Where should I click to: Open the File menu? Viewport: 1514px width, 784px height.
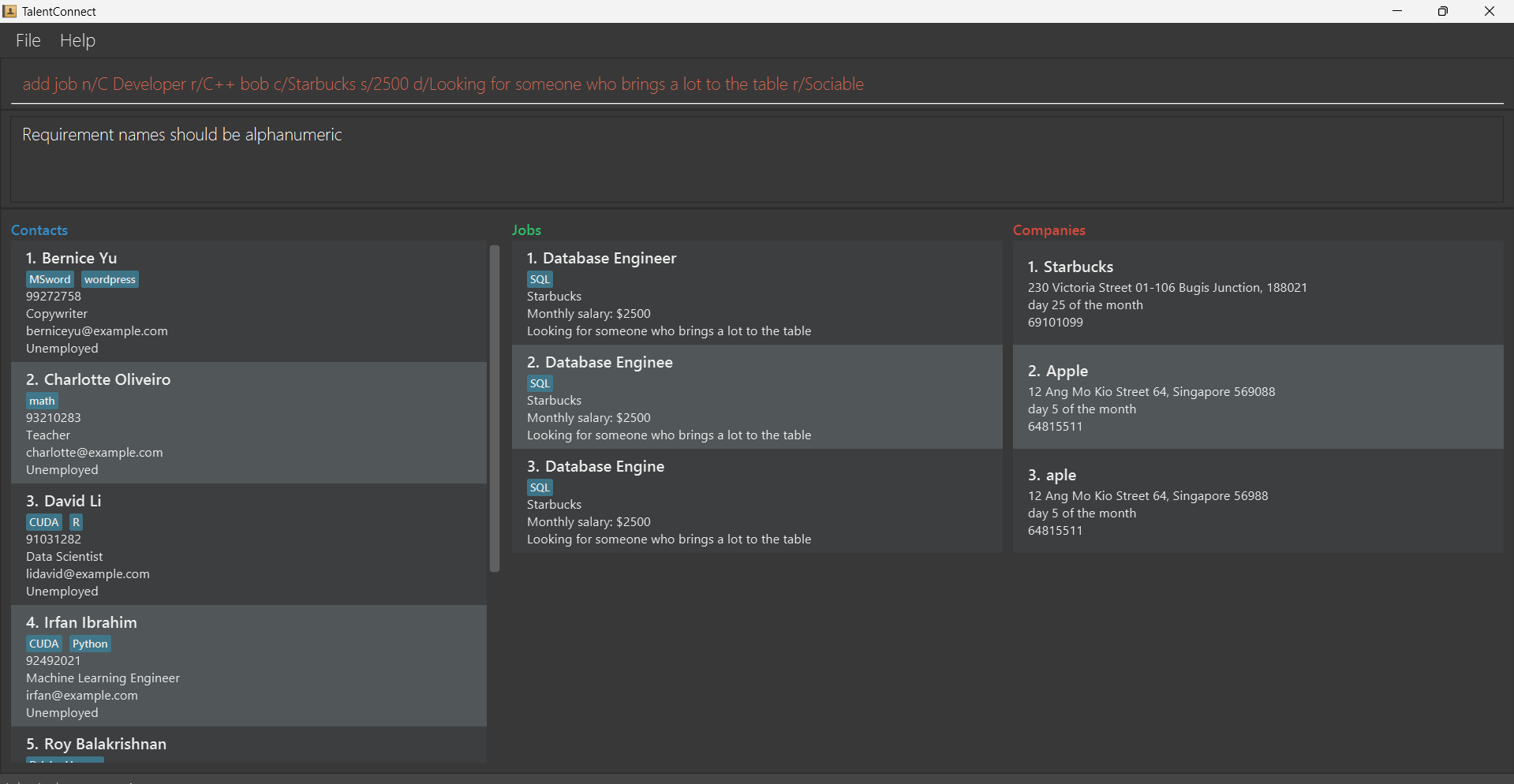tap(28, 40)
